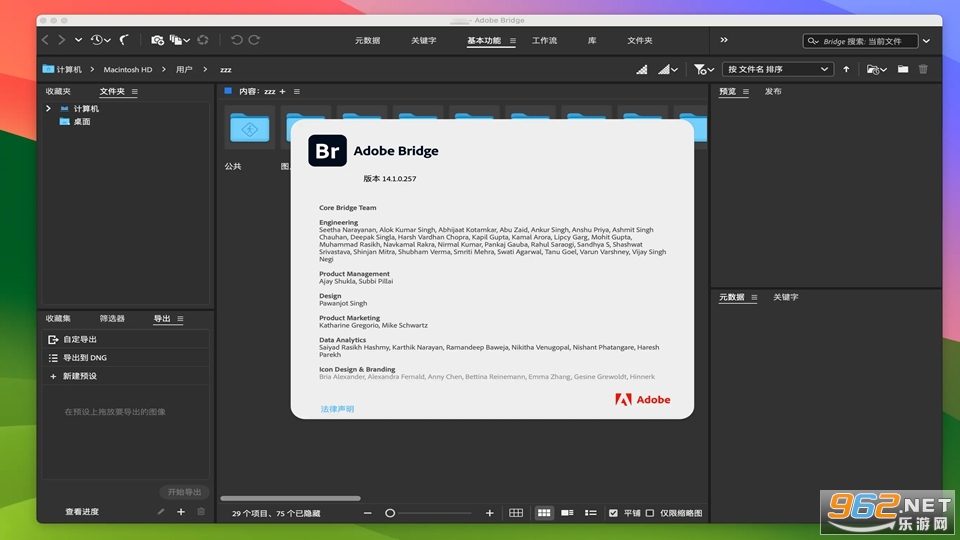Image resolution: width=960 pixels, height=540 pixels.
Task: Toggle grid lock view icon
Action: coord(516,513)
